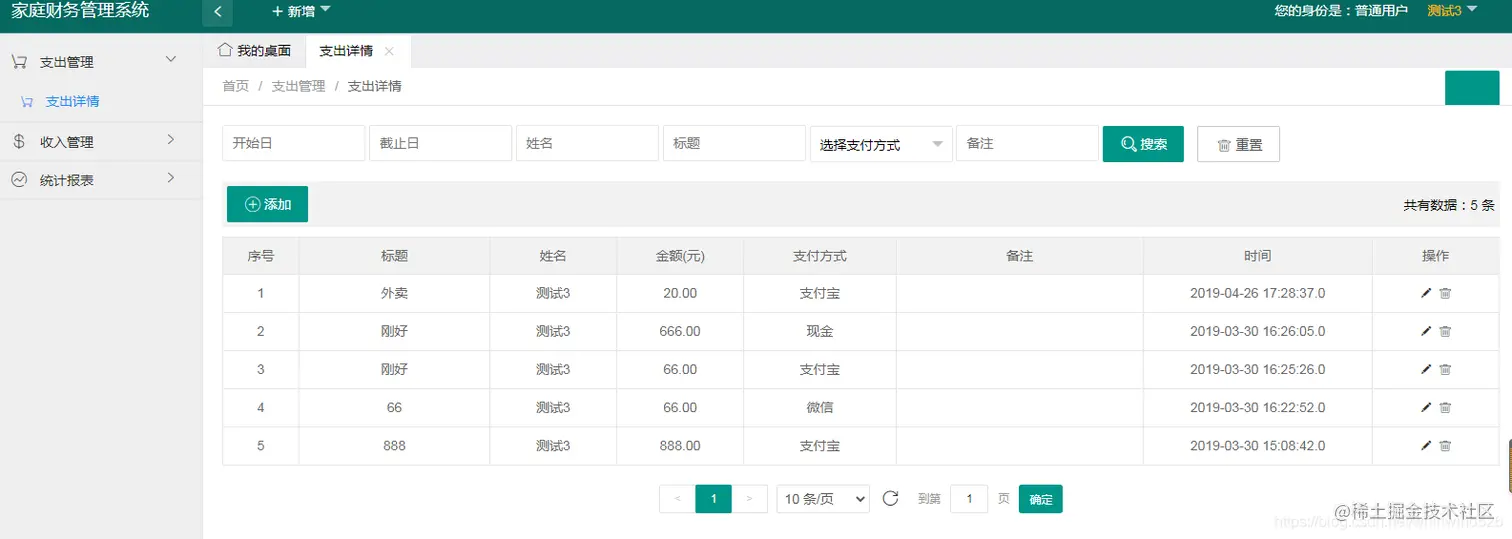Click the 20.00 amount cell
The image size is (1512, 539).
[680, 293]
